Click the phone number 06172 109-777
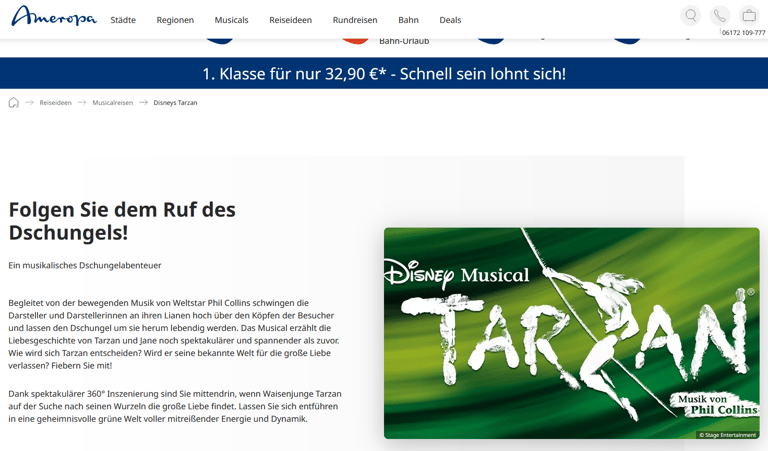The image size is (768, 451). click(x=743, y=33)
